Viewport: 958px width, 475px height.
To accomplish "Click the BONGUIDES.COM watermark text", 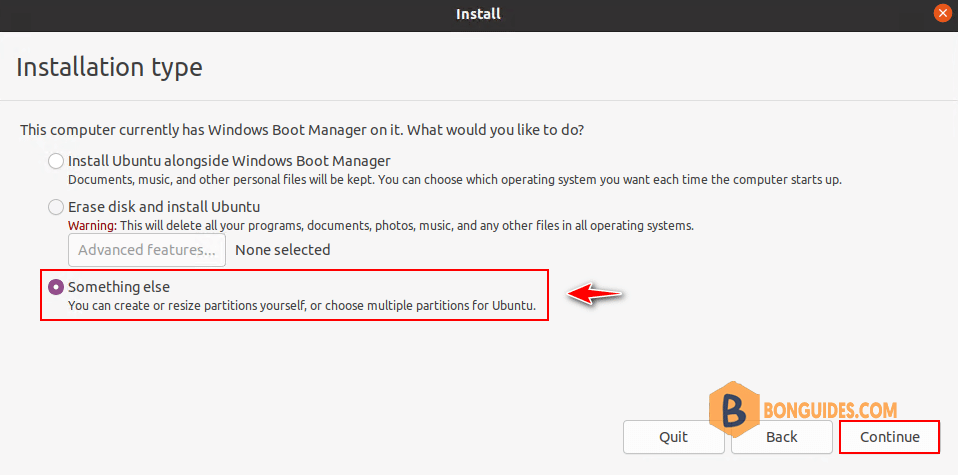I will [x=830, y=410].
